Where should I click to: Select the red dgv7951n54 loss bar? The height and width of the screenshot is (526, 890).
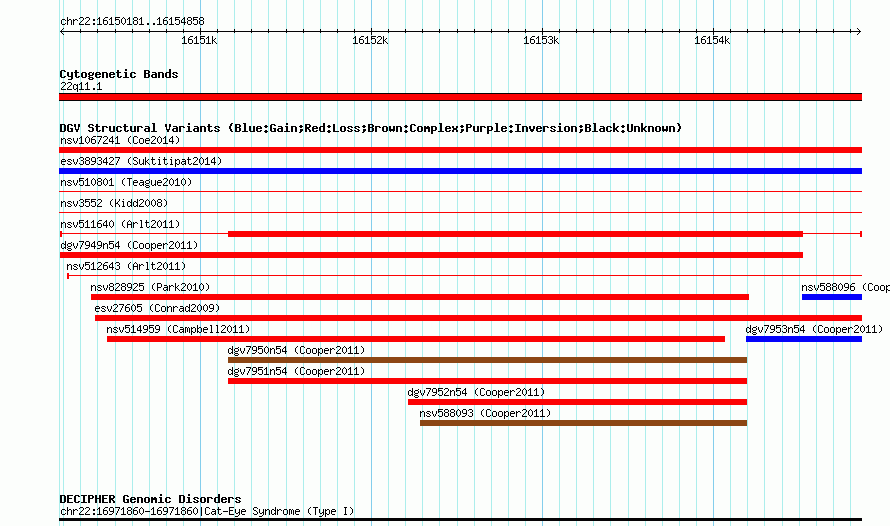click(488, 381)
